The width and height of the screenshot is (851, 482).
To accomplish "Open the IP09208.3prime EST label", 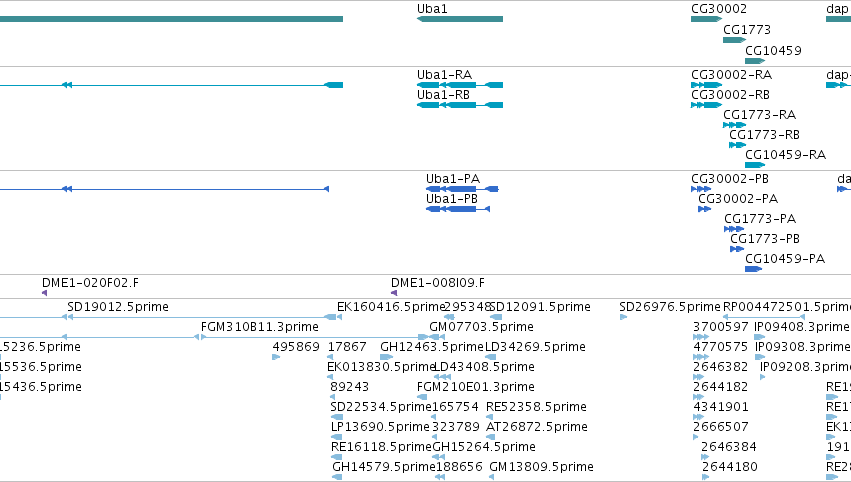I will point(805,367).
